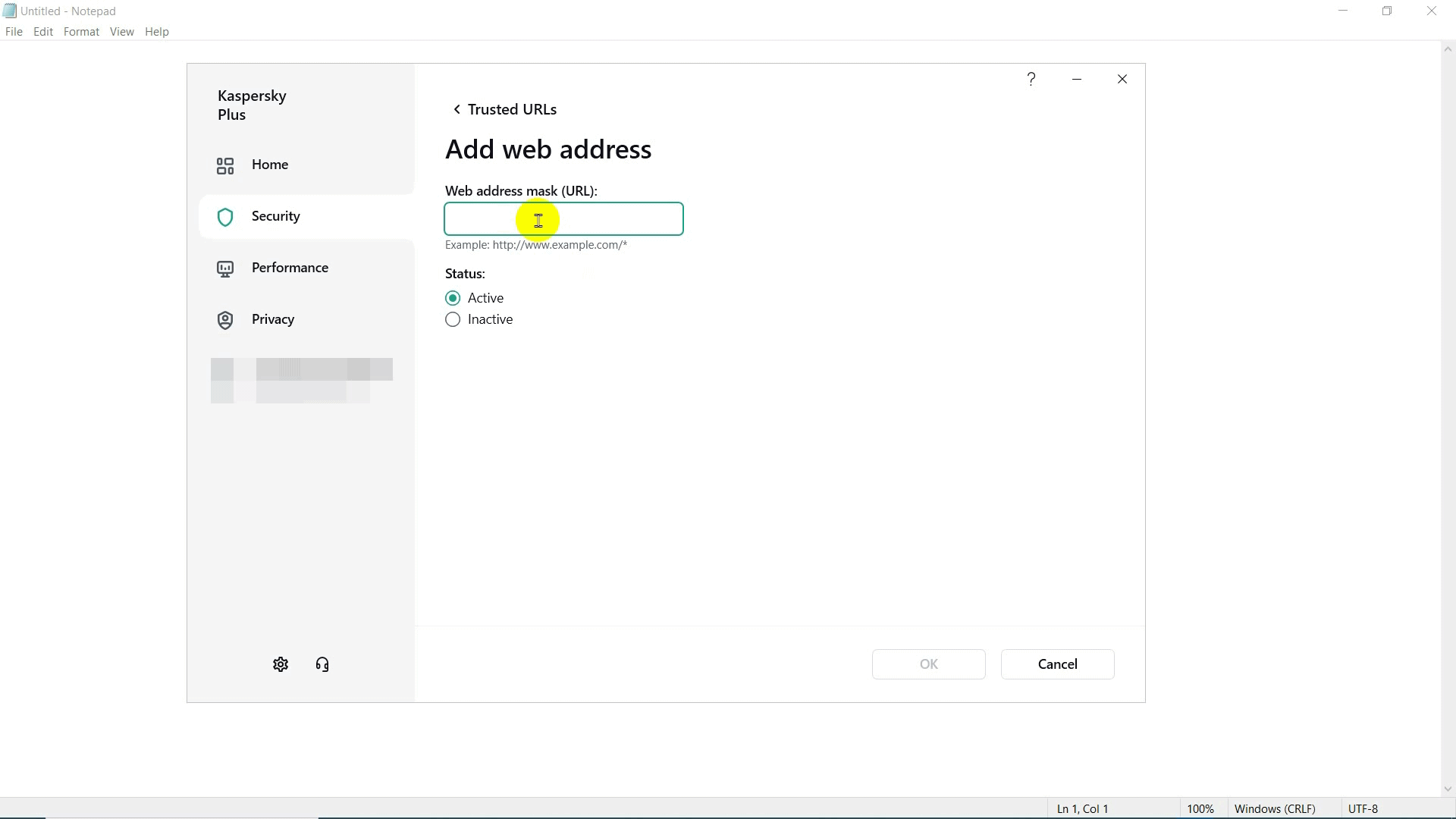Select the Active status radio button
The width and height of the screenshot is (1456, 819).
pyautogui.click(x=453, y=298)
